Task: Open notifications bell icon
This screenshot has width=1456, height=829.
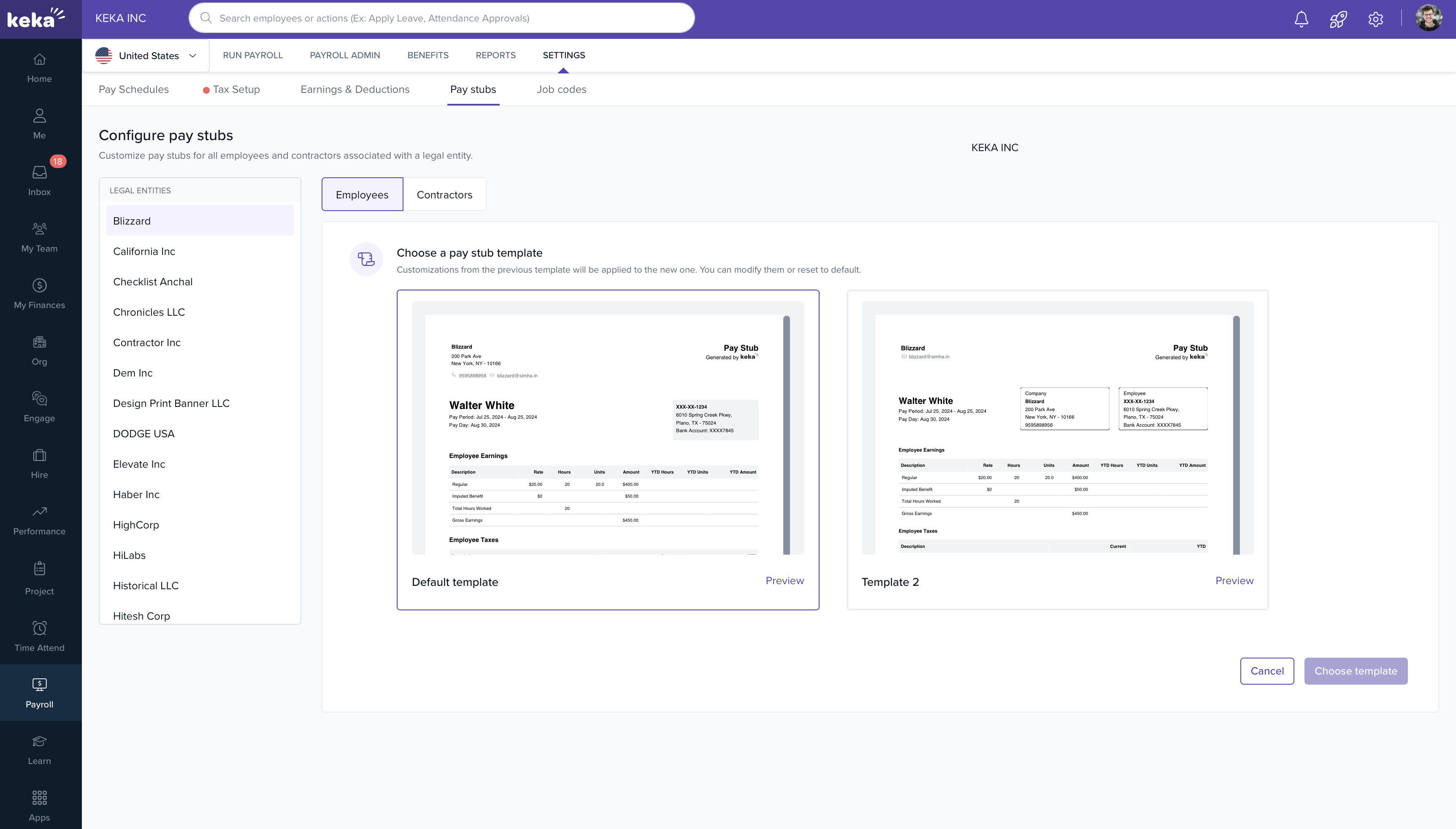Action: point(1301,19)
